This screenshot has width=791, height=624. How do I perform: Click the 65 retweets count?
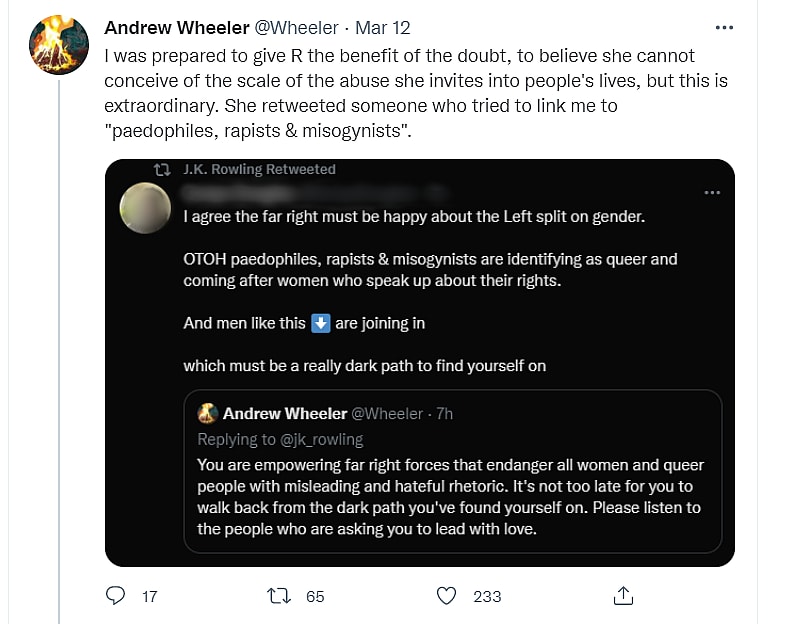pos(315,596)
